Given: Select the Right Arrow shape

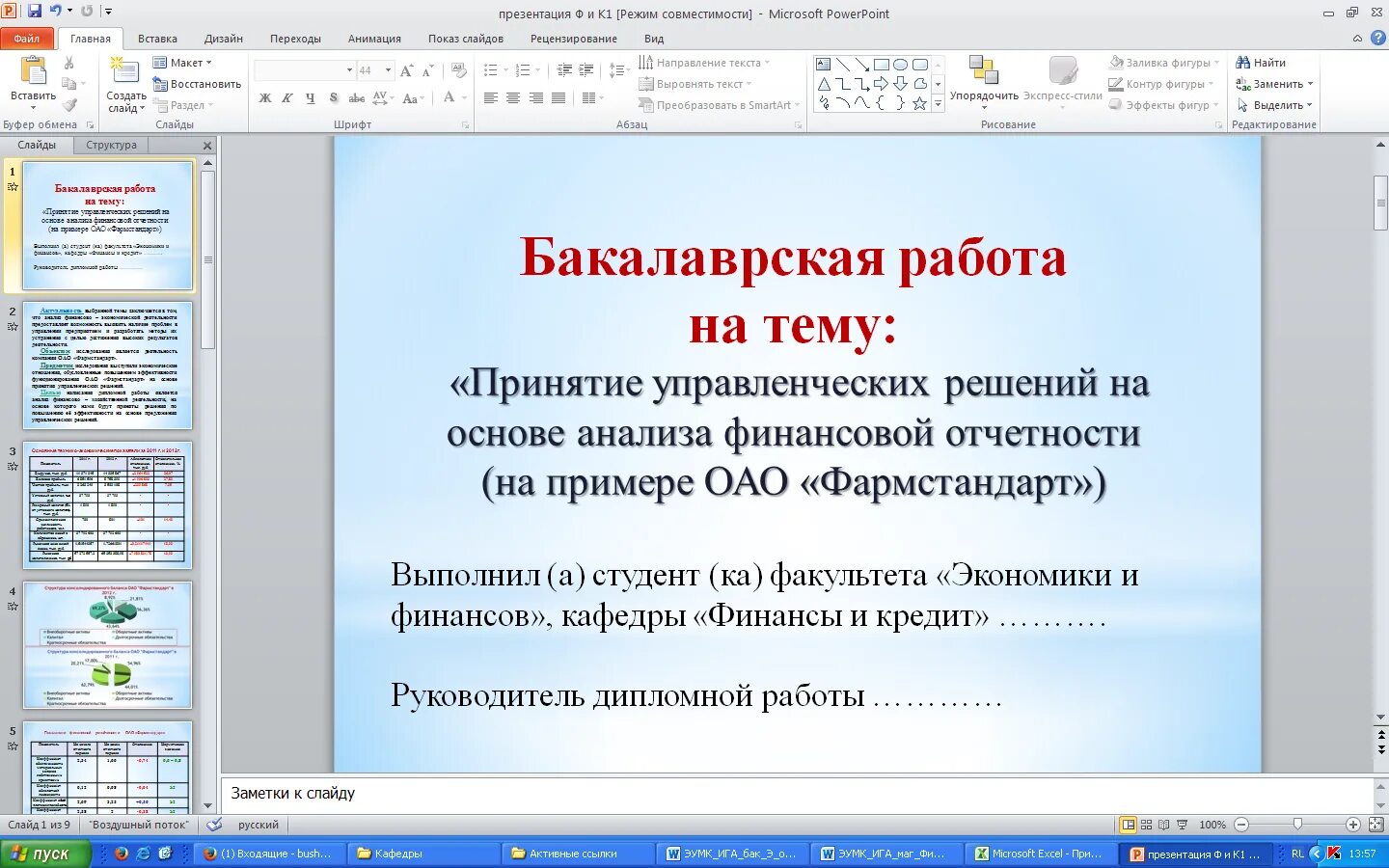Looking at the screenshot, I should coord(882,84).
